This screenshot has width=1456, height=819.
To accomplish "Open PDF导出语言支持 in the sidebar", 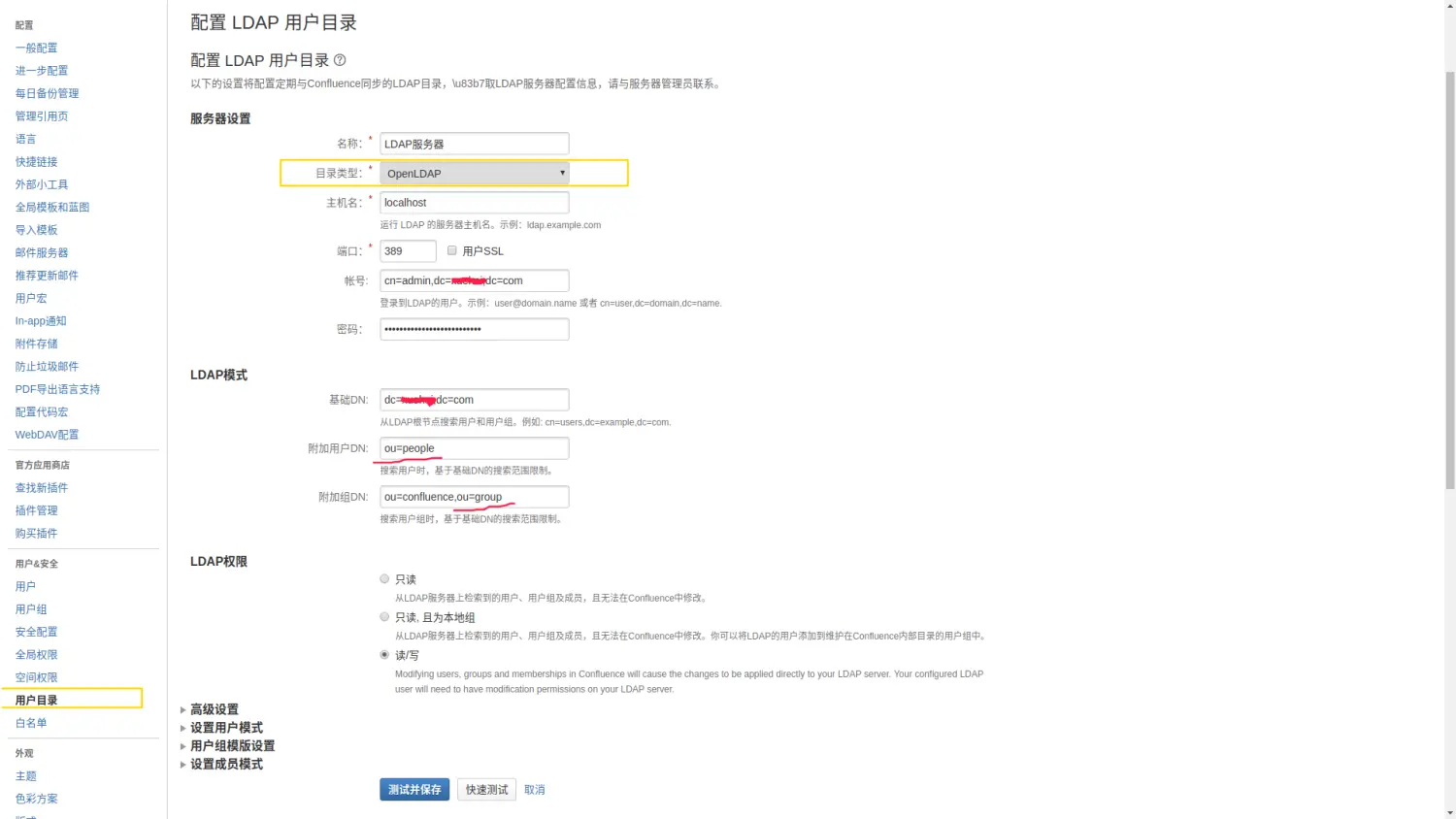I will click(x=57, y=389).
